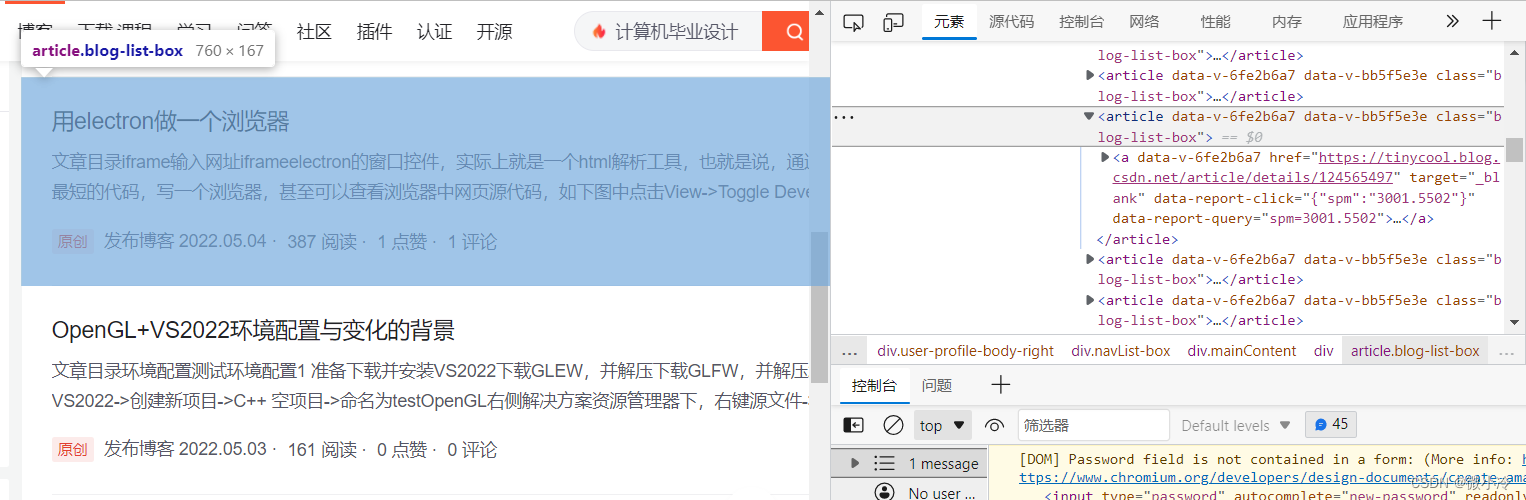Image resolution: width=1526 pixels, height=500 pixels.
Task: Click the closing </article> tag line
Action: pyautogui.click(x=1137, y=239)
